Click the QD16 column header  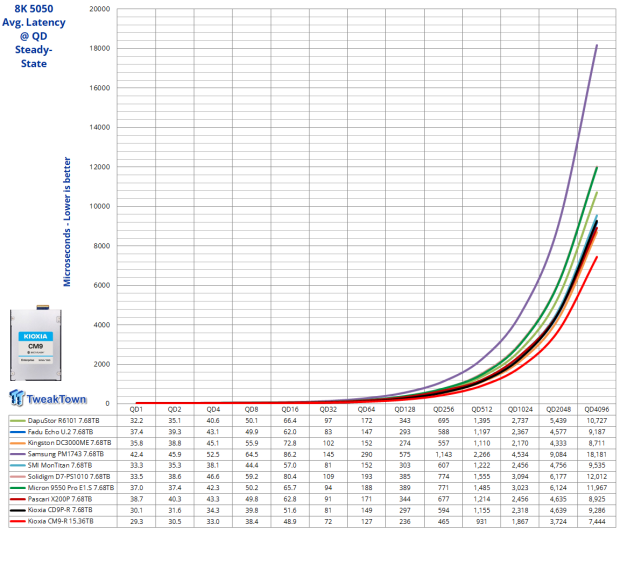pyautogui.click(x=290, y=409)
